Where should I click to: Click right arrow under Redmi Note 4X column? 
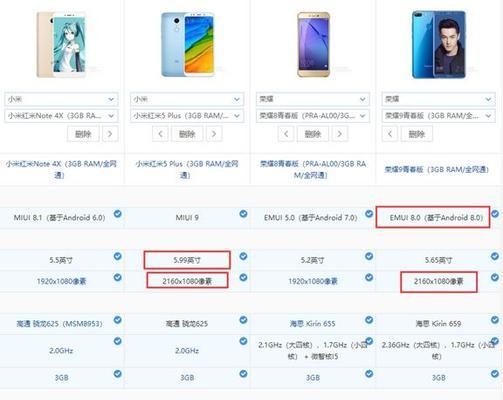pyautogui.click(x=110, y=134)
